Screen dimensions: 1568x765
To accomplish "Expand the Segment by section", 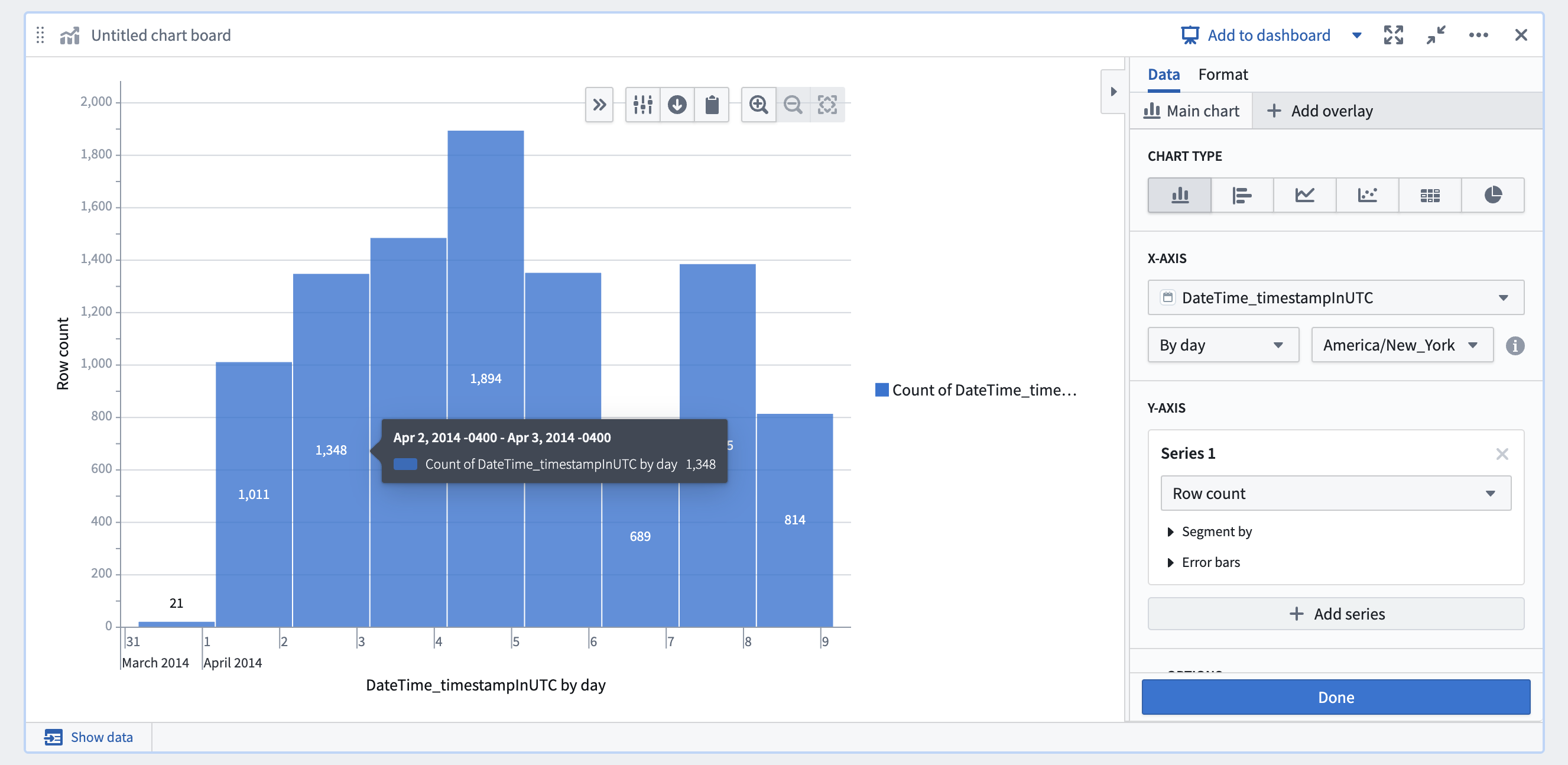I will 1209,531.
